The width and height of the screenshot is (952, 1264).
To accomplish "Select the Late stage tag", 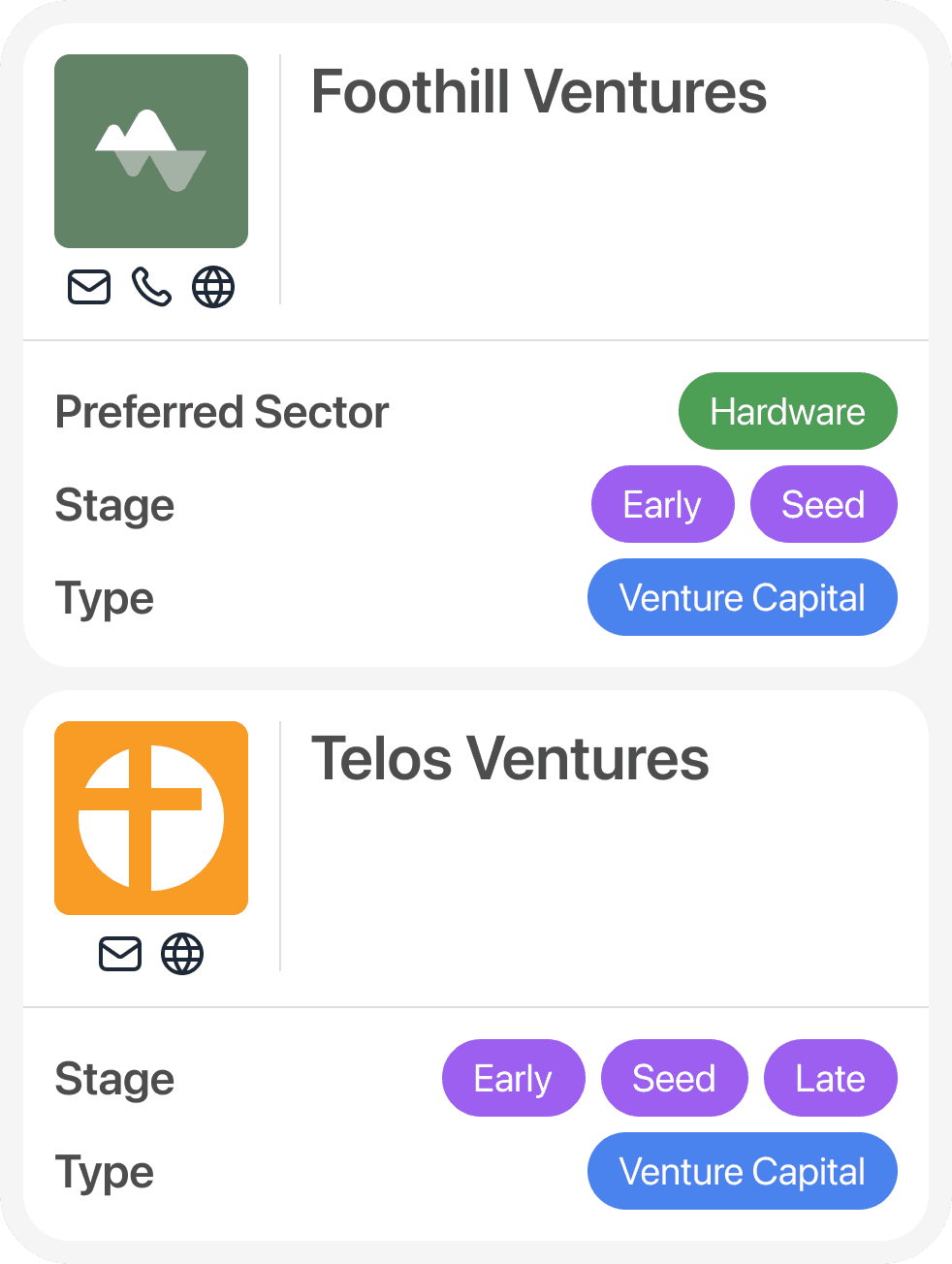I will [830, 1078].
